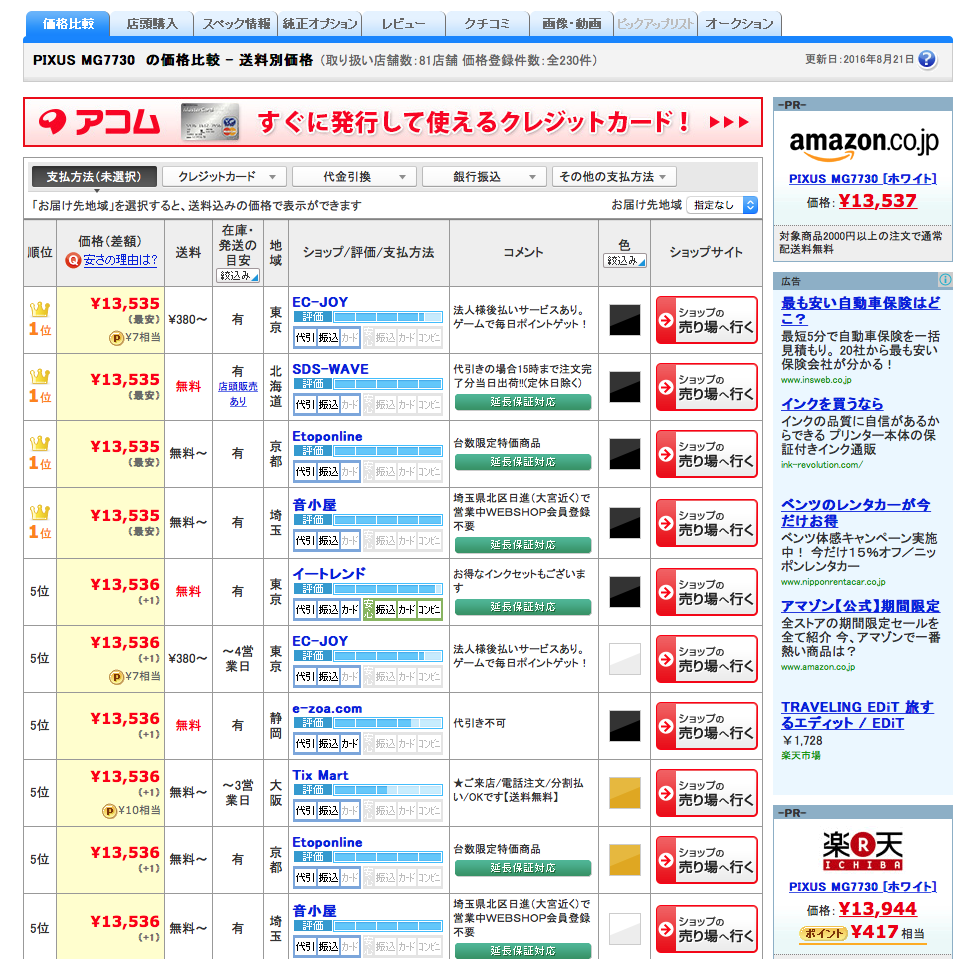Select the 支払方法(未選択) button

(94, 177)
